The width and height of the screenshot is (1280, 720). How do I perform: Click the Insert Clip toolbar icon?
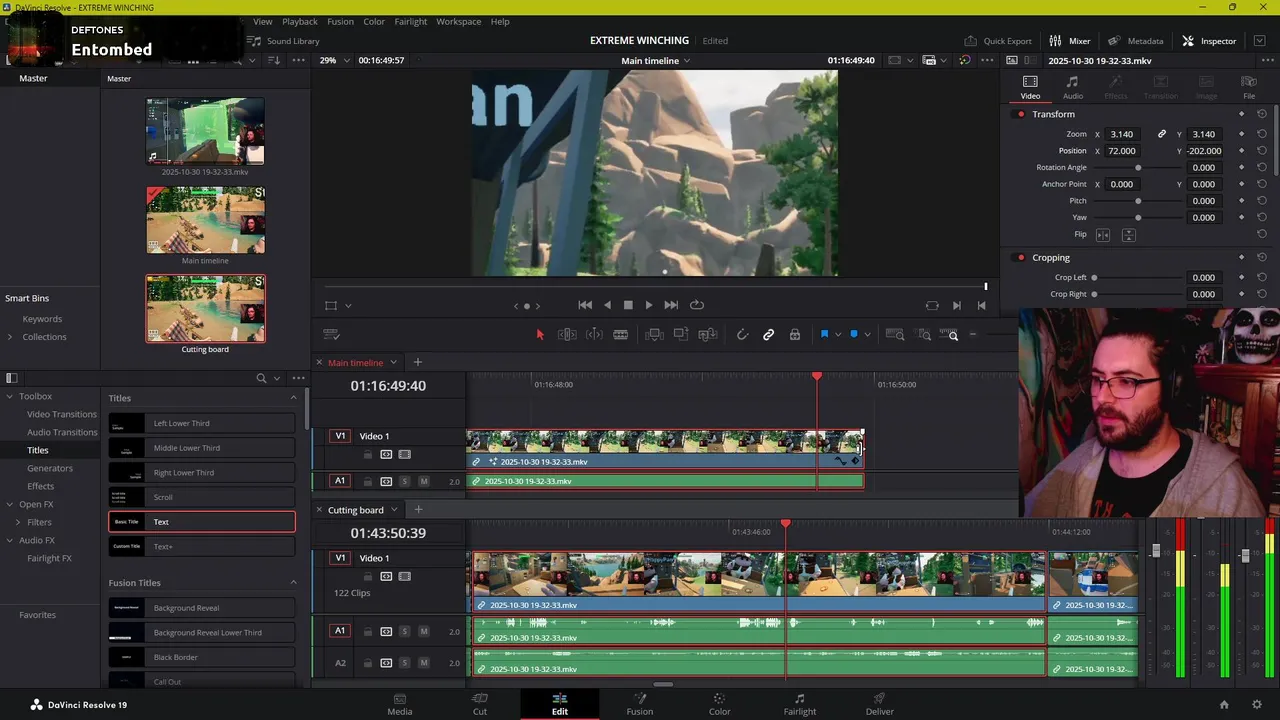click(654, 335)
